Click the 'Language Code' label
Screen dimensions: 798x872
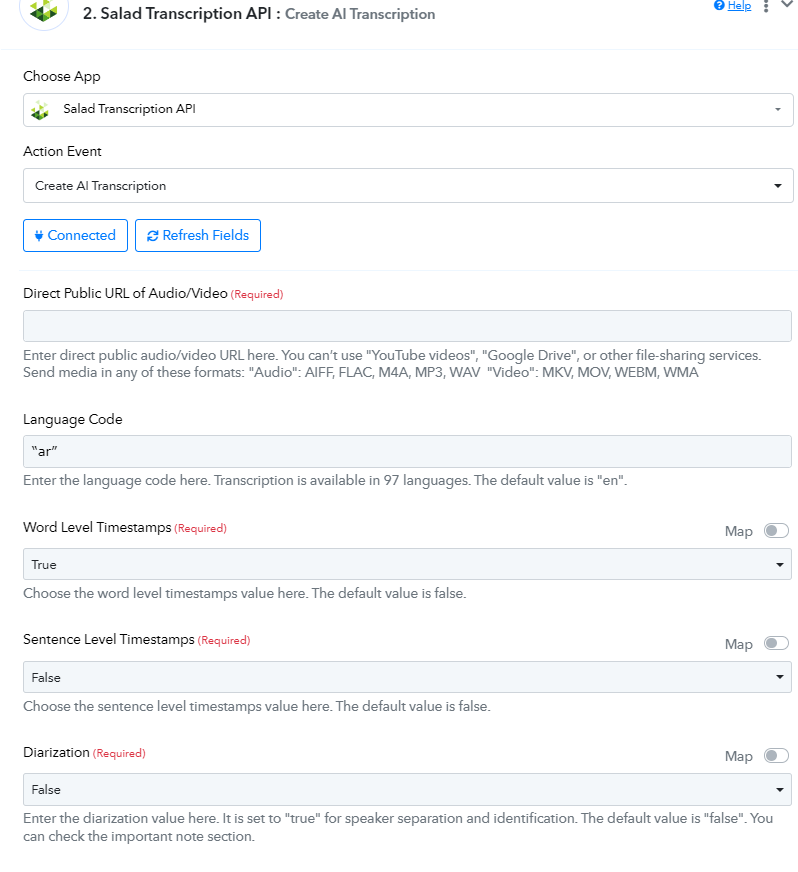73,419
